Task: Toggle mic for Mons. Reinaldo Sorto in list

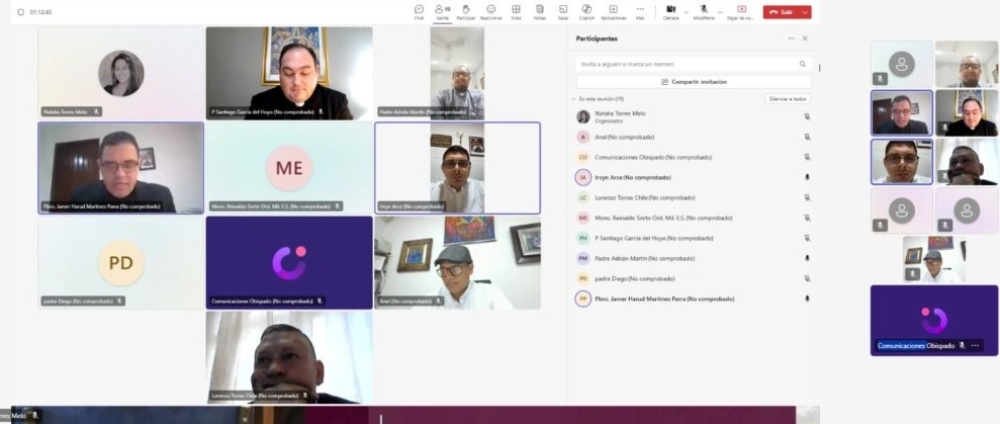Action: coord(807,218)
